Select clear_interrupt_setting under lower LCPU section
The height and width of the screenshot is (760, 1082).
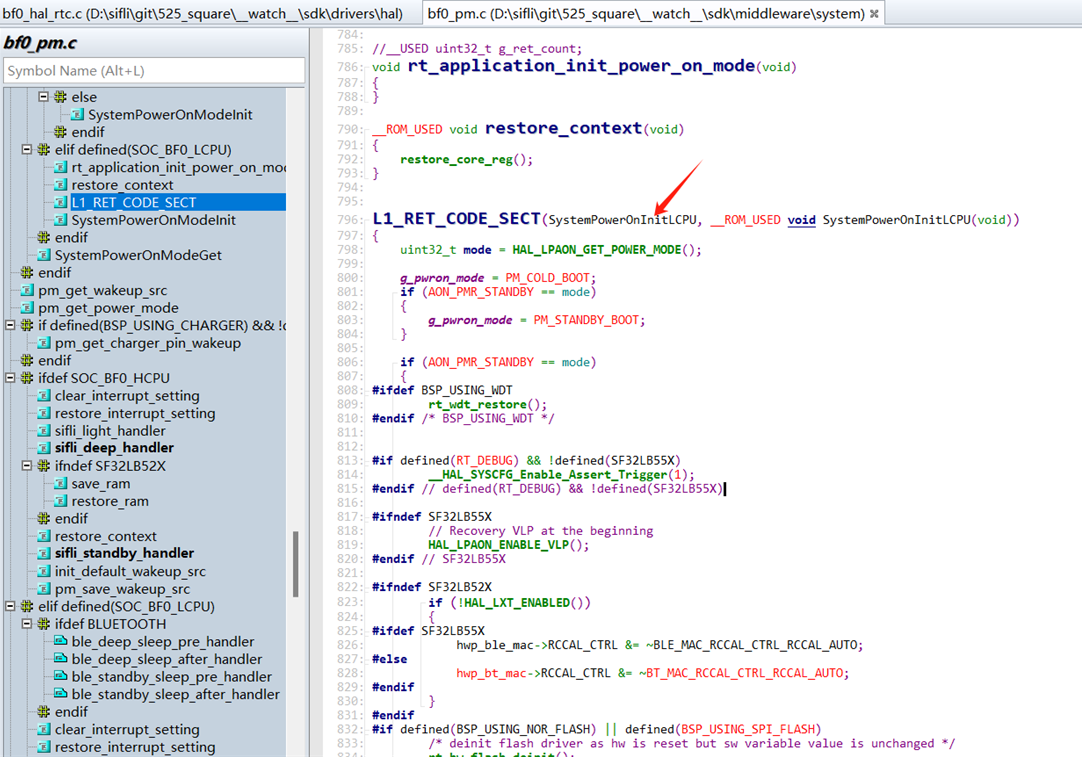(x=127, y=730)
